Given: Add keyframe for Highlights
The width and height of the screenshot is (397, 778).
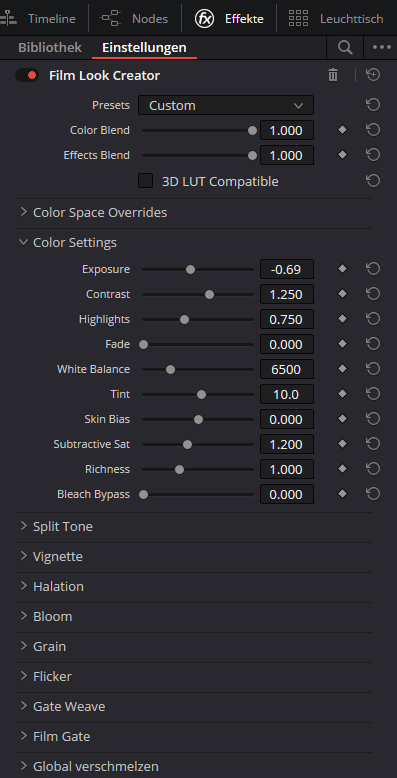Looking at the screenshot, I should click(x=342, y=319).
